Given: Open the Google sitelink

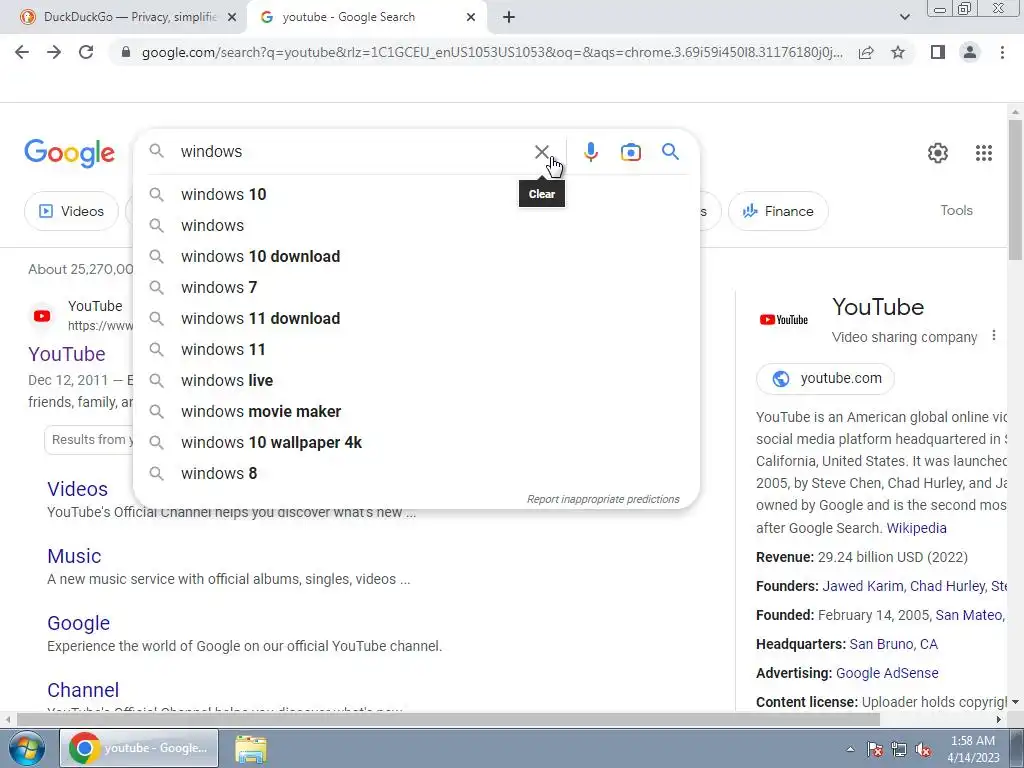Looking at the screenshot, I should 78,623.
